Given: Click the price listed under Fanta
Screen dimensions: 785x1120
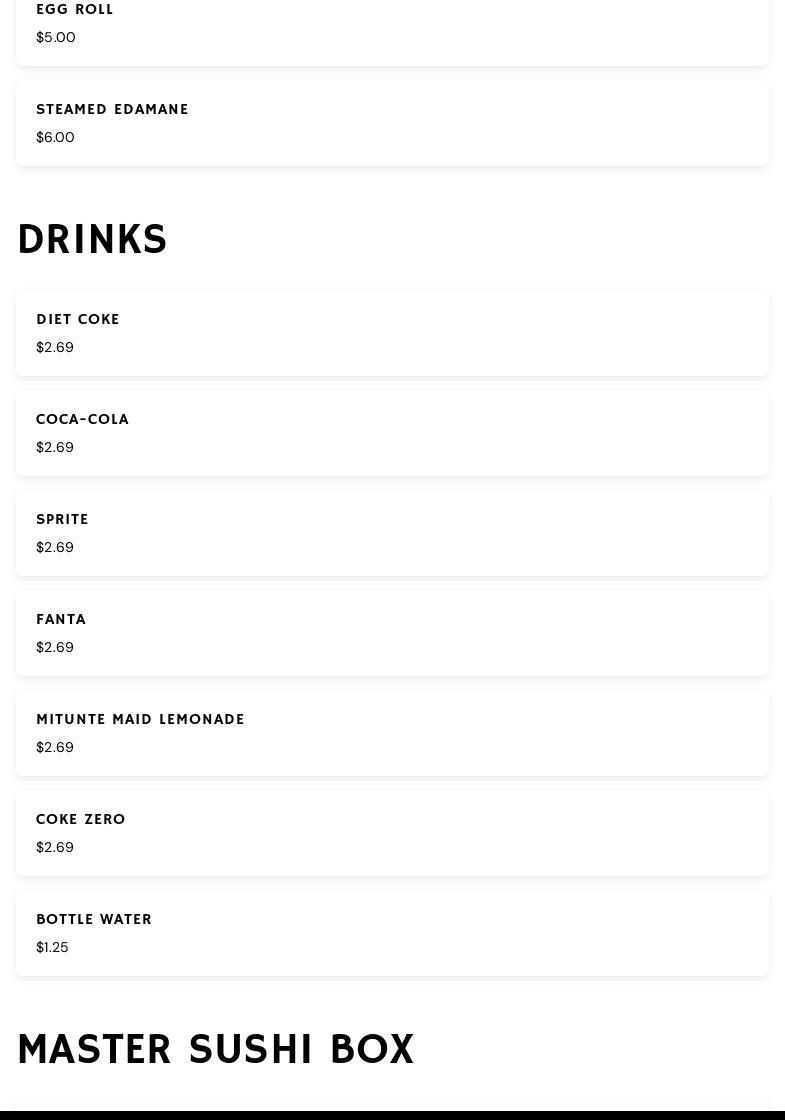Looking at the screenshot, I should 55,648.
